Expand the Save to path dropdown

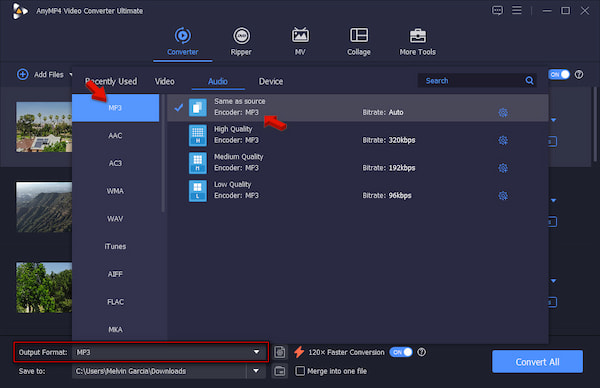[256, 371]
